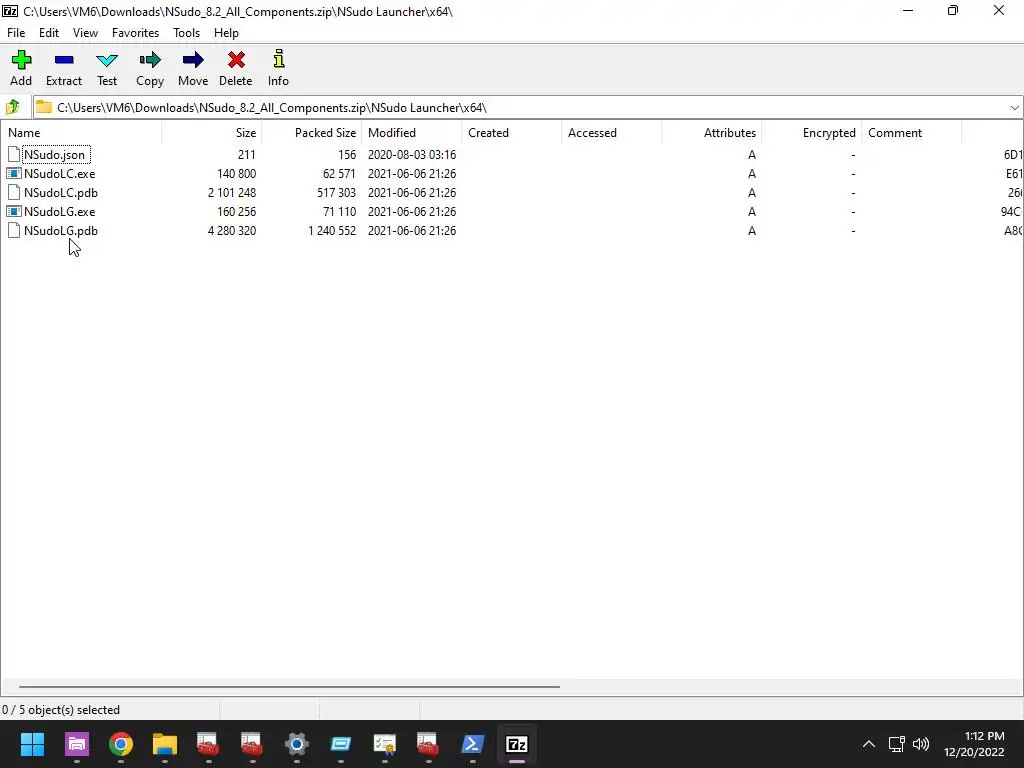This screenshot has width=1024, height=768.
Task: Click packed size value 517 303
Action: (x=336, y=193)
